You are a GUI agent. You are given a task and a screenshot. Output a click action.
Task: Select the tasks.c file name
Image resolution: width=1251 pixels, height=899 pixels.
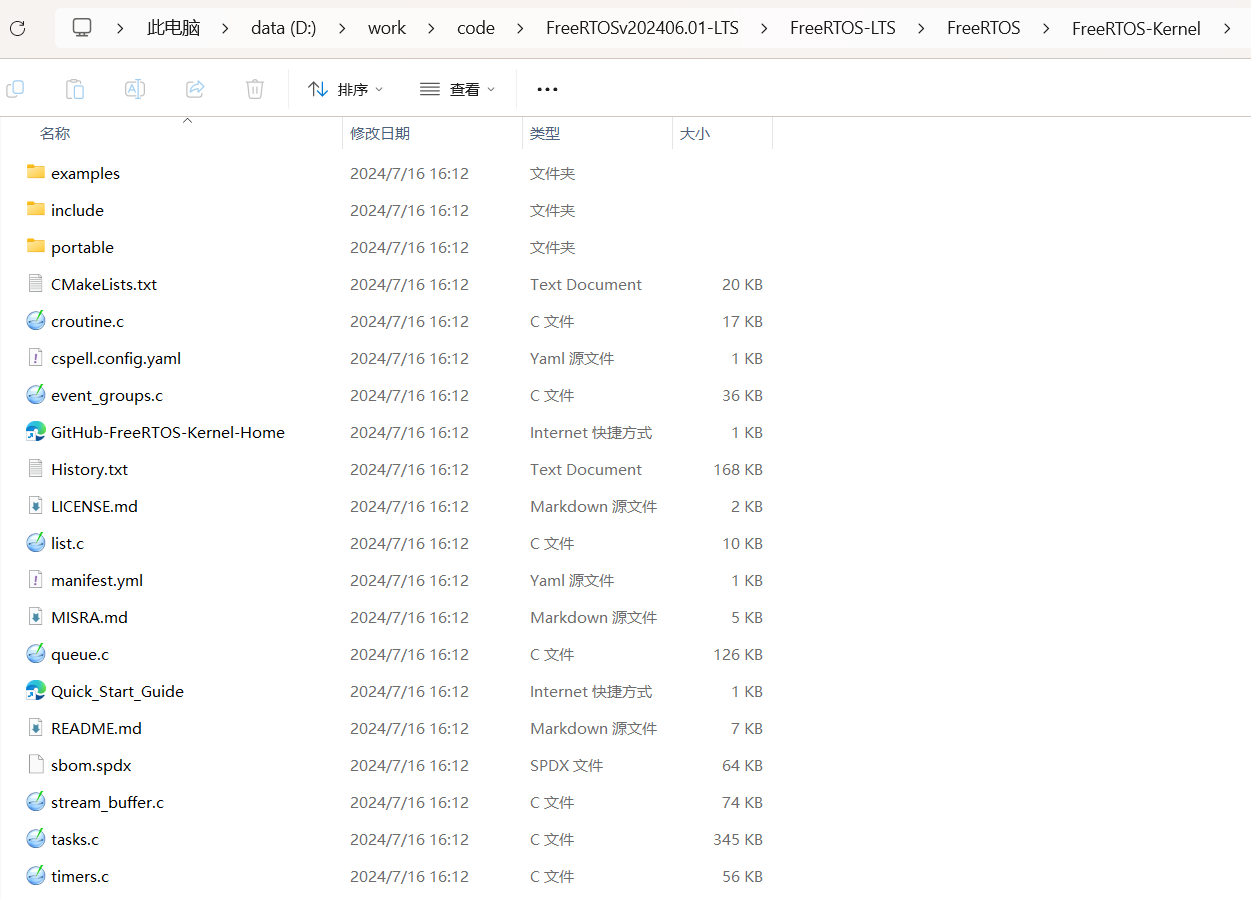[75, 839]
